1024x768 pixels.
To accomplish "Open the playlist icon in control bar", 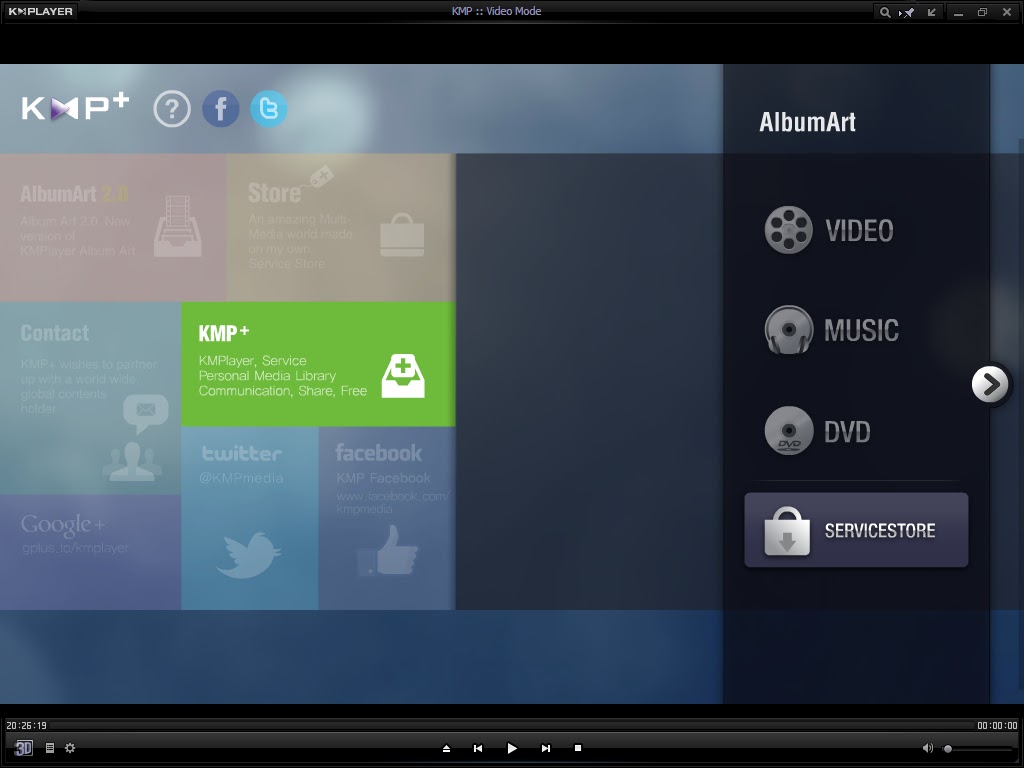I will (50, 748).
